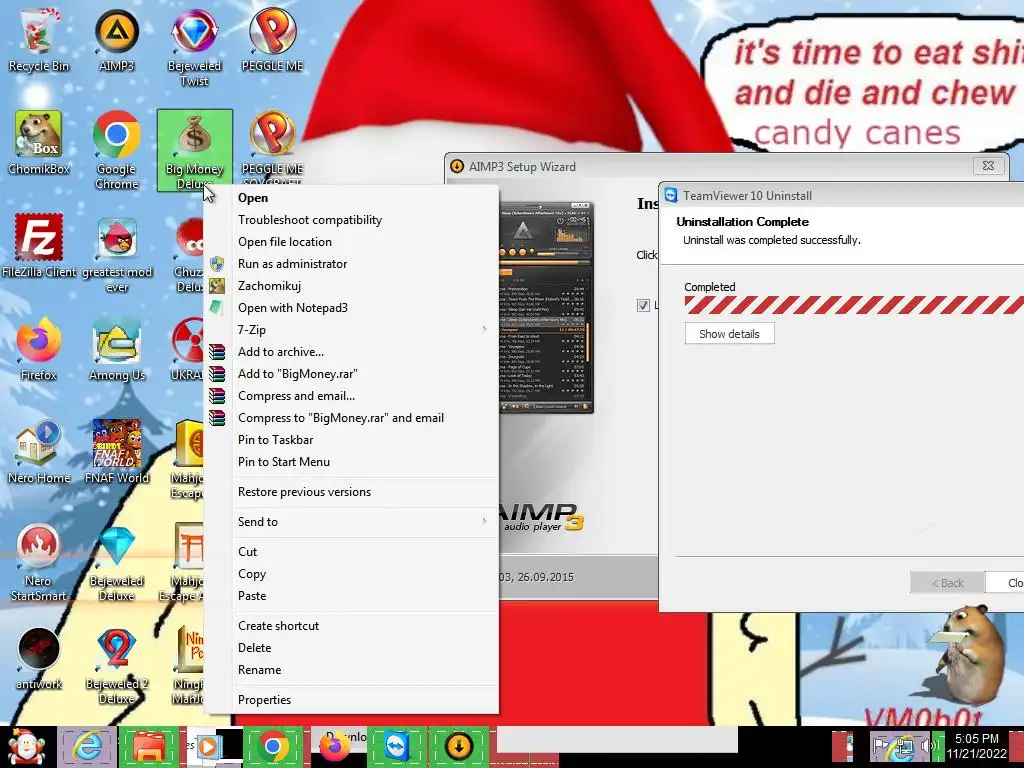
Task: Click Show details in TeamViewer Uninstall
Action: point(729,334)
